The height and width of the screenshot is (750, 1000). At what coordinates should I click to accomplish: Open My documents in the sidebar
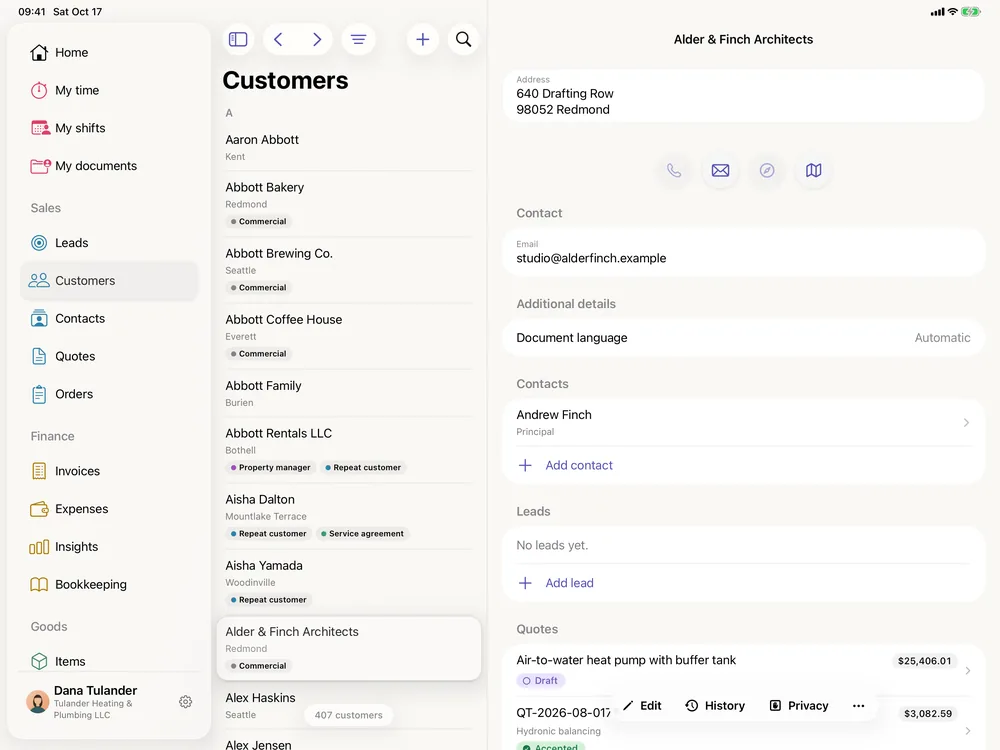click(110, 166)
